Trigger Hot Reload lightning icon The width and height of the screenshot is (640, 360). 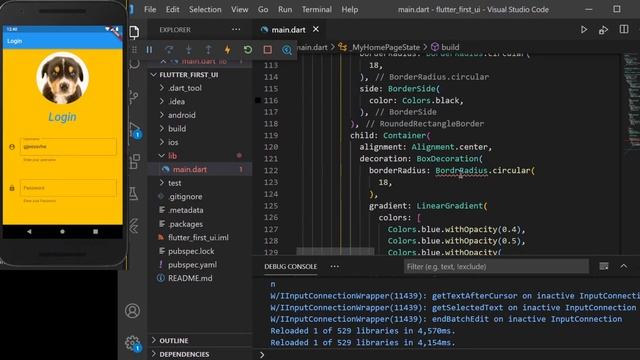point(228,50)
